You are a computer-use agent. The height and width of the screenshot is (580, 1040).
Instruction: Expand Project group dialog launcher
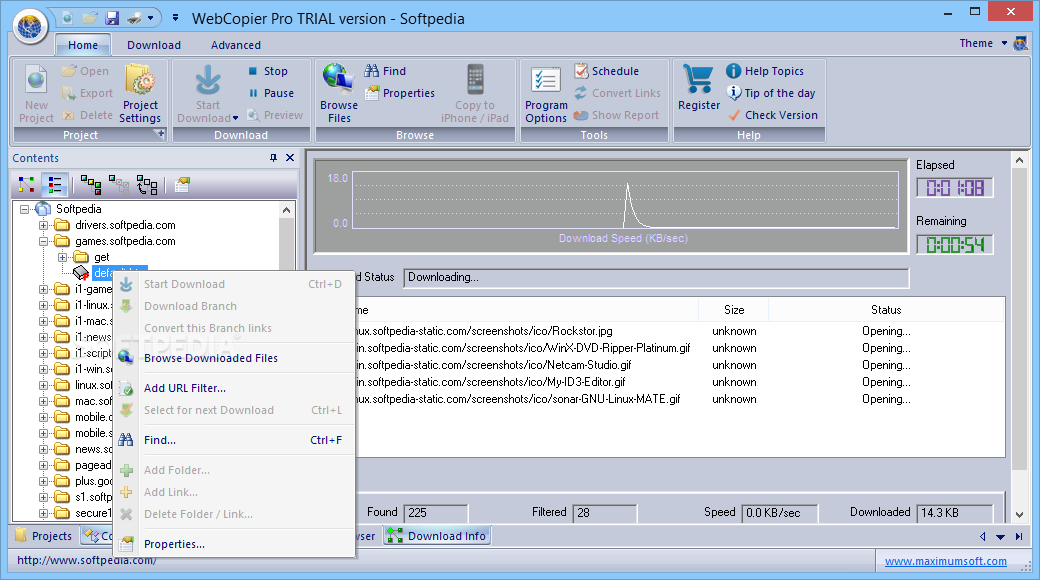[159, 134]
